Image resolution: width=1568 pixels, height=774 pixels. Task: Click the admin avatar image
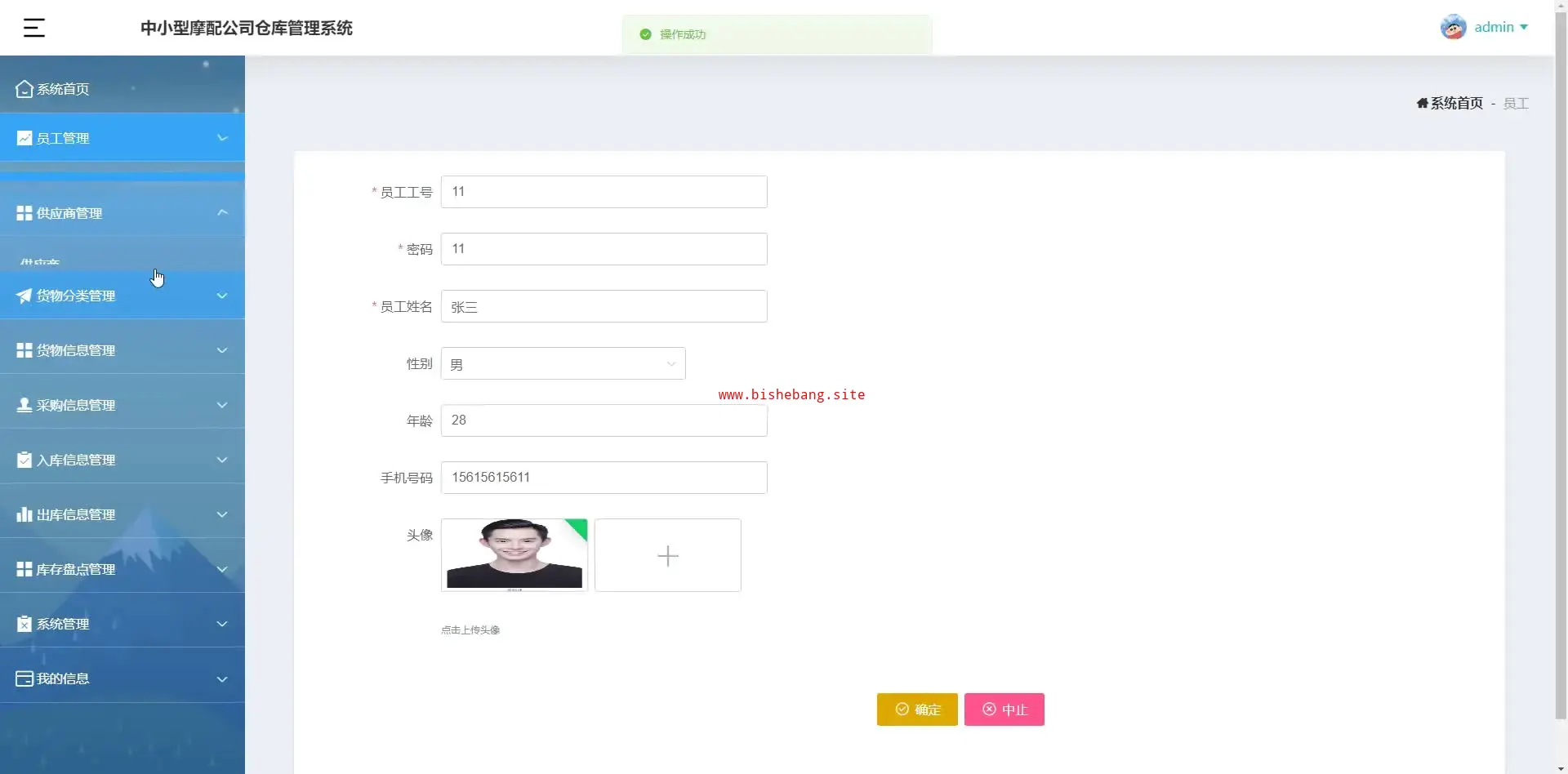[1453, 27]
